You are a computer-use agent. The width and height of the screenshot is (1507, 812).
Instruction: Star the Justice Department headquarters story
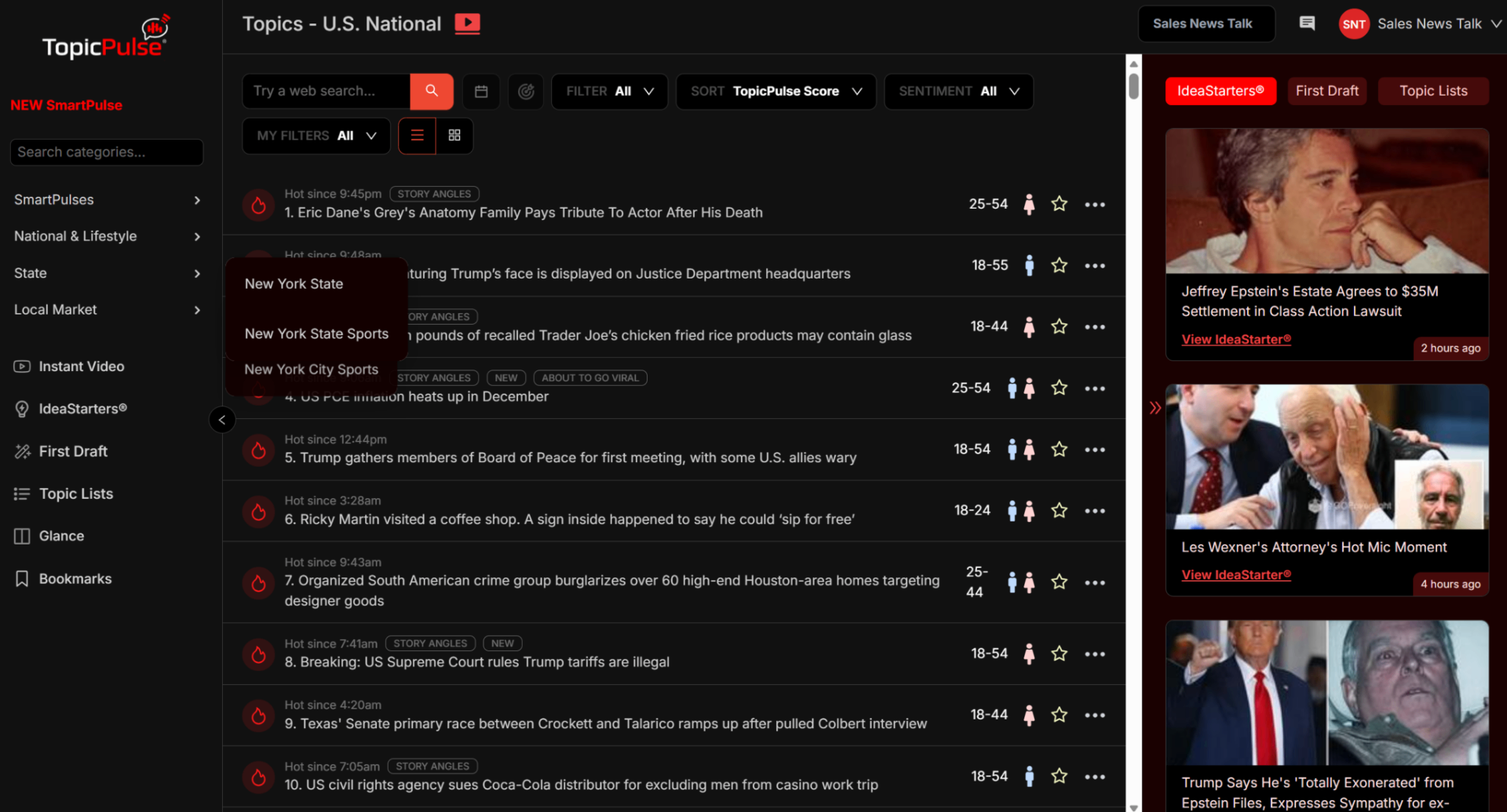[1059, 265]
